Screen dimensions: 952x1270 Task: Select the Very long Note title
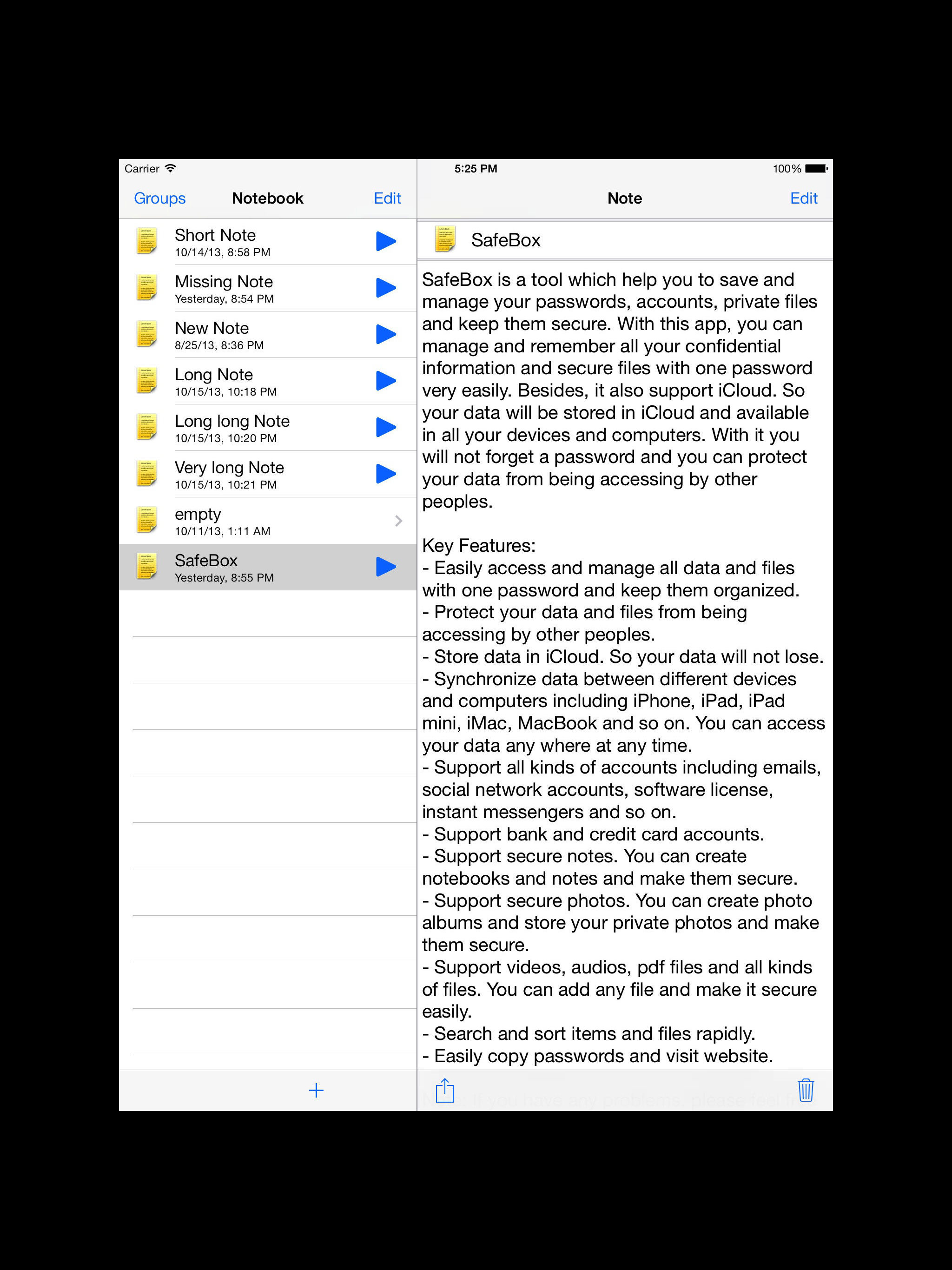230,468
